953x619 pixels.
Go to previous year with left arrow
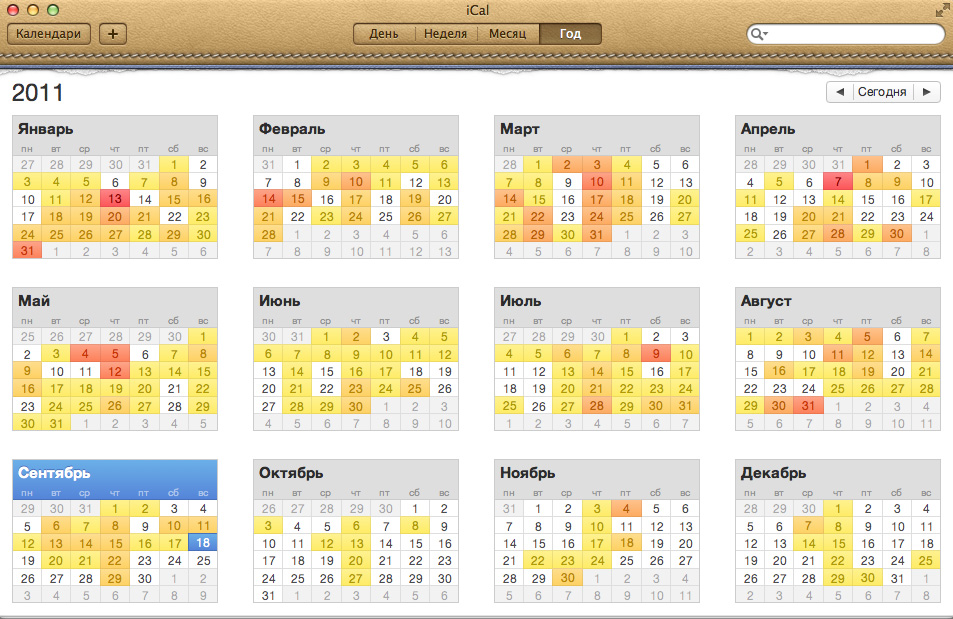click(839, 92)
